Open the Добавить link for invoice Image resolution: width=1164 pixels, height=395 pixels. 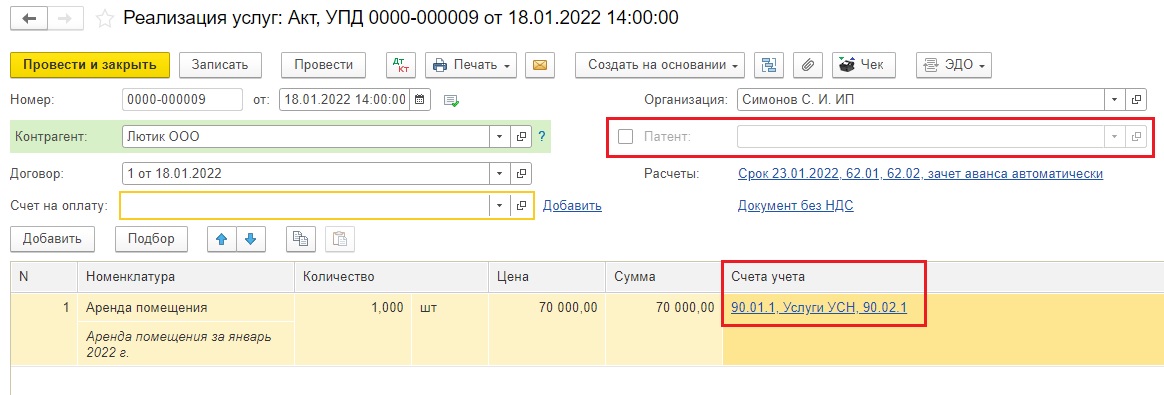point(572,206)
